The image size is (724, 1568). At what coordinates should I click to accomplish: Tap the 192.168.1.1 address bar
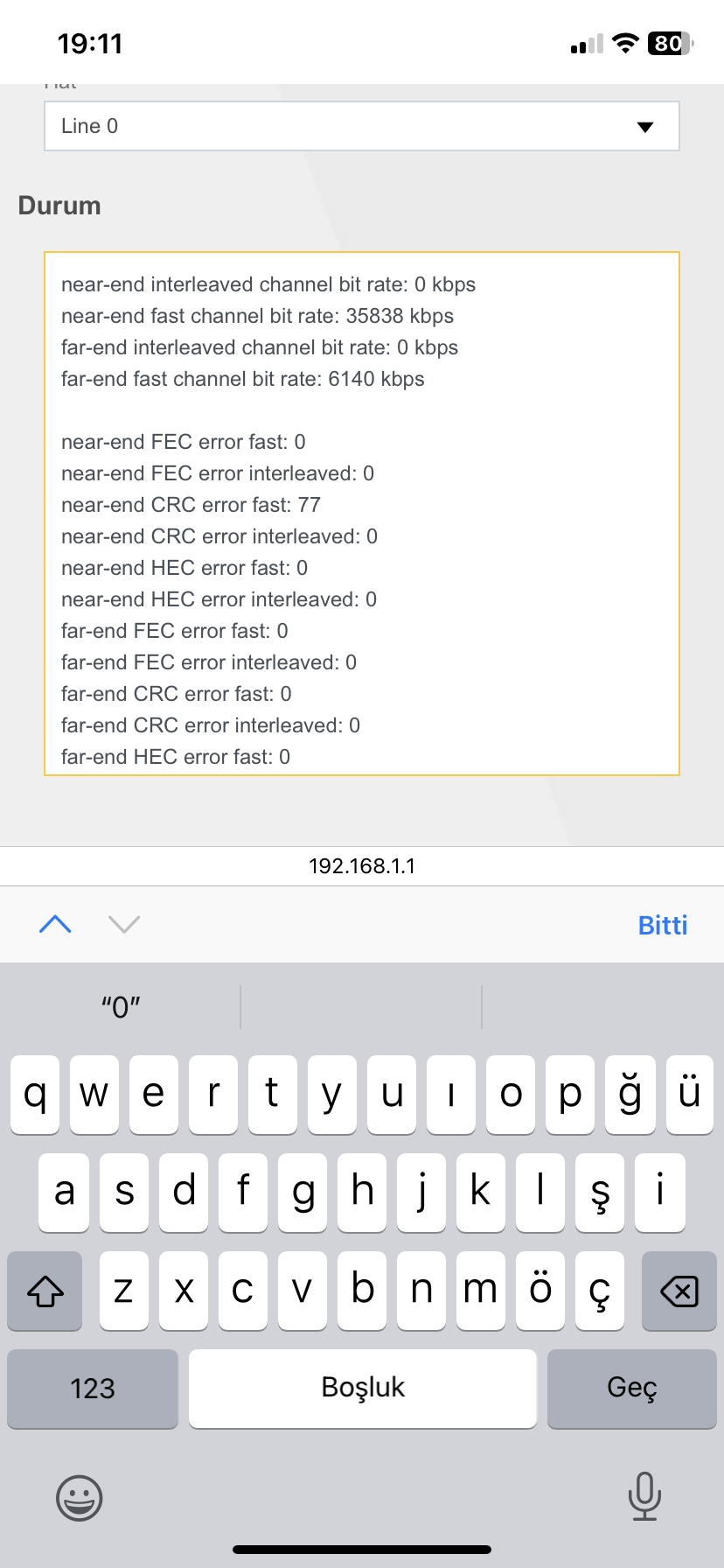tap(362, 866)
